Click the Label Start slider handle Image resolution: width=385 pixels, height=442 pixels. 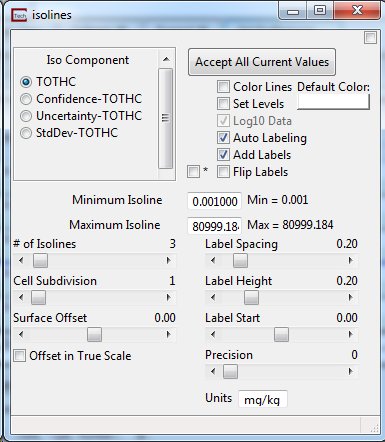pos(281,335)
